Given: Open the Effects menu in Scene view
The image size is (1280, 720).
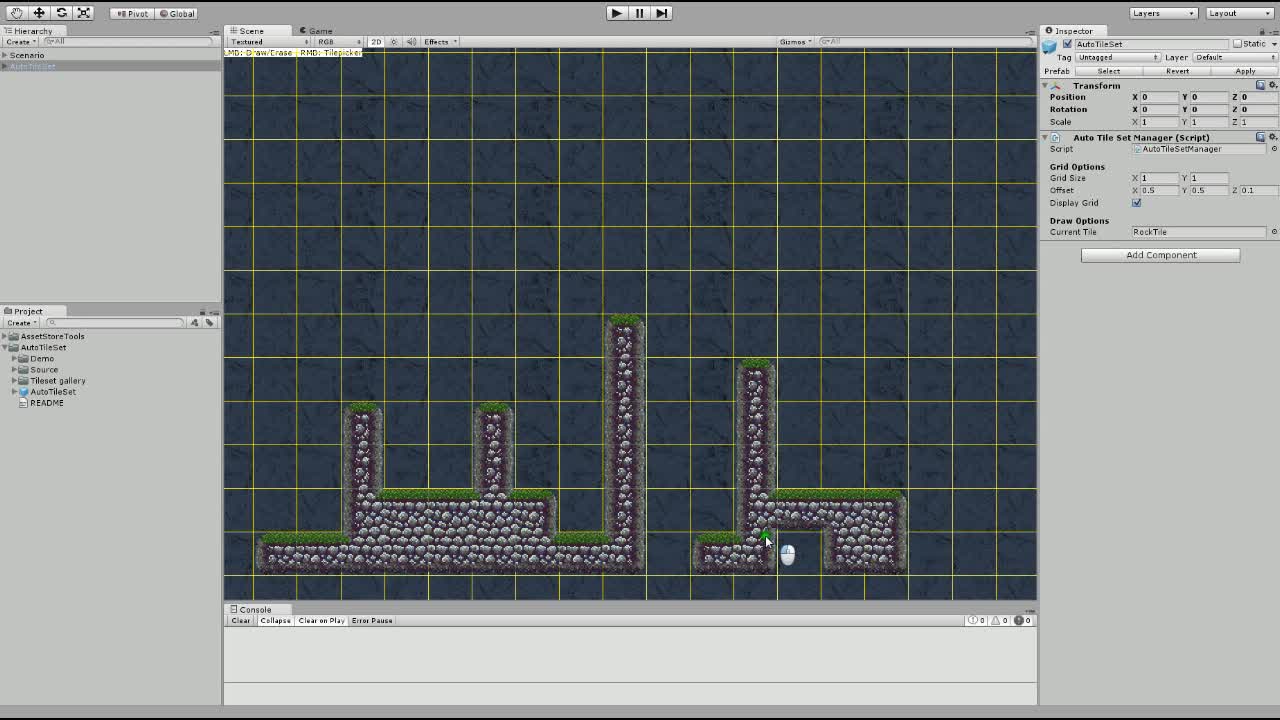Looking at the screenshot, I should point(439,42).
